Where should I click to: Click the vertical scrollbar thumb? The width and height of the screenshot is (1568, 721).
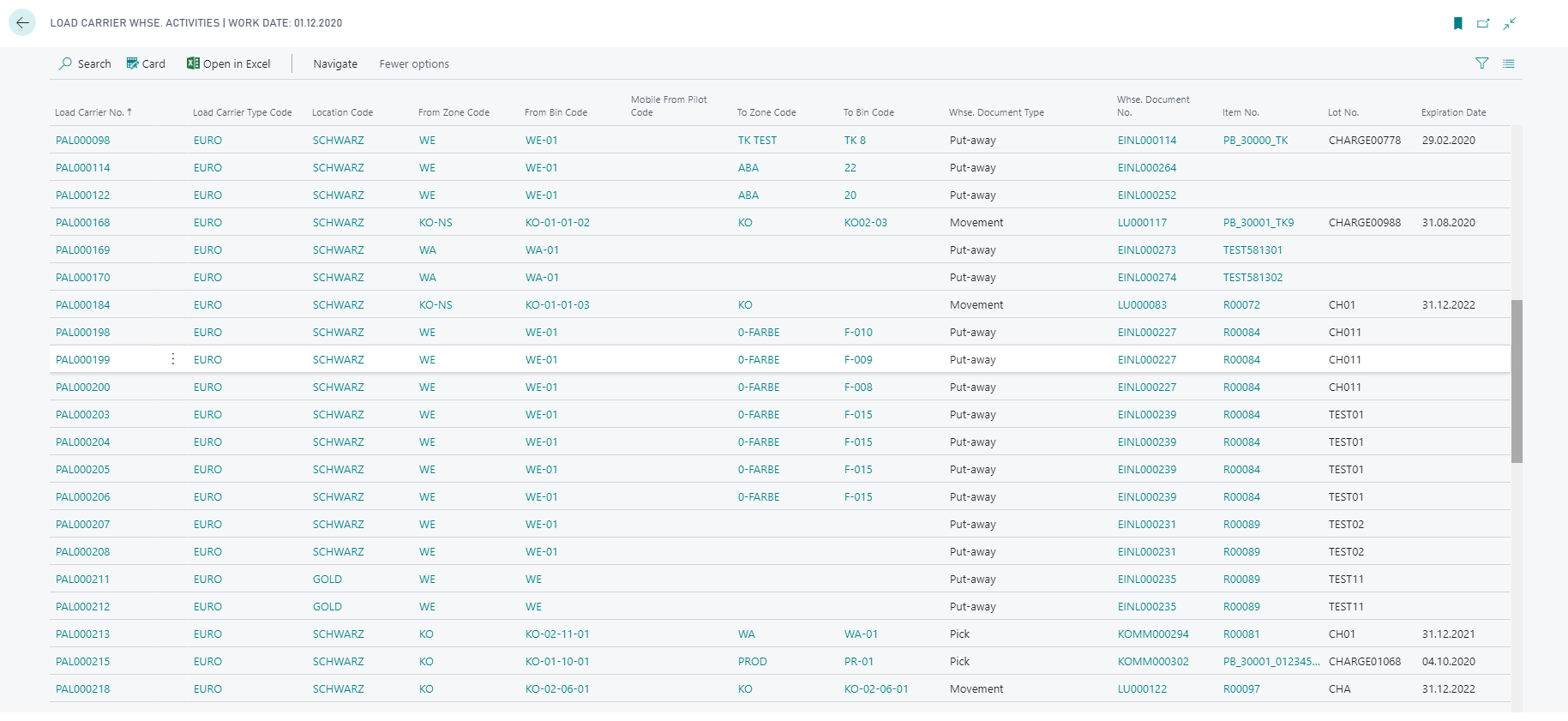pyautogui.click(x=1517, y=382)
